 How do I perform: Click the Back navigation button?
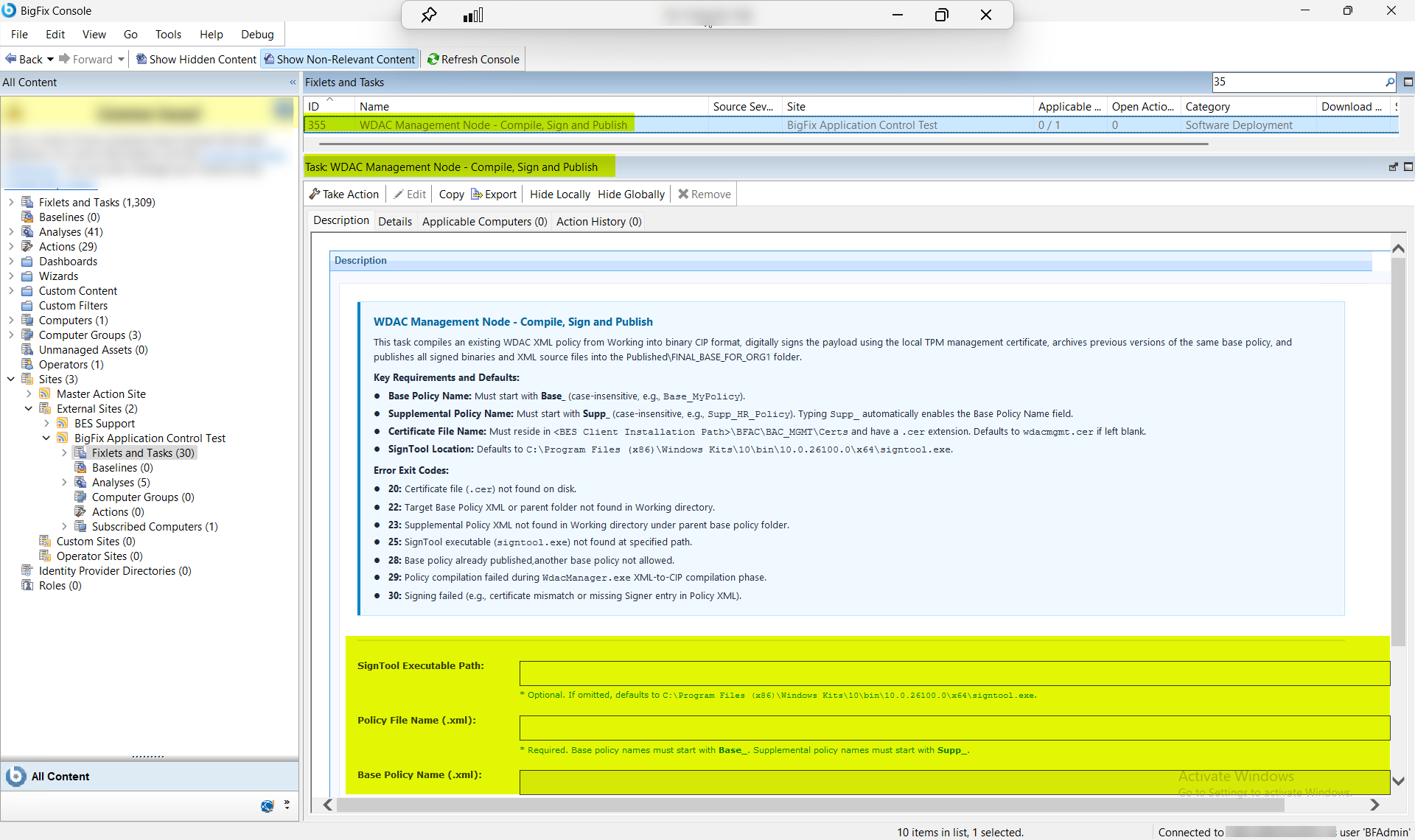pyautogui.click(x=24, y=60)
